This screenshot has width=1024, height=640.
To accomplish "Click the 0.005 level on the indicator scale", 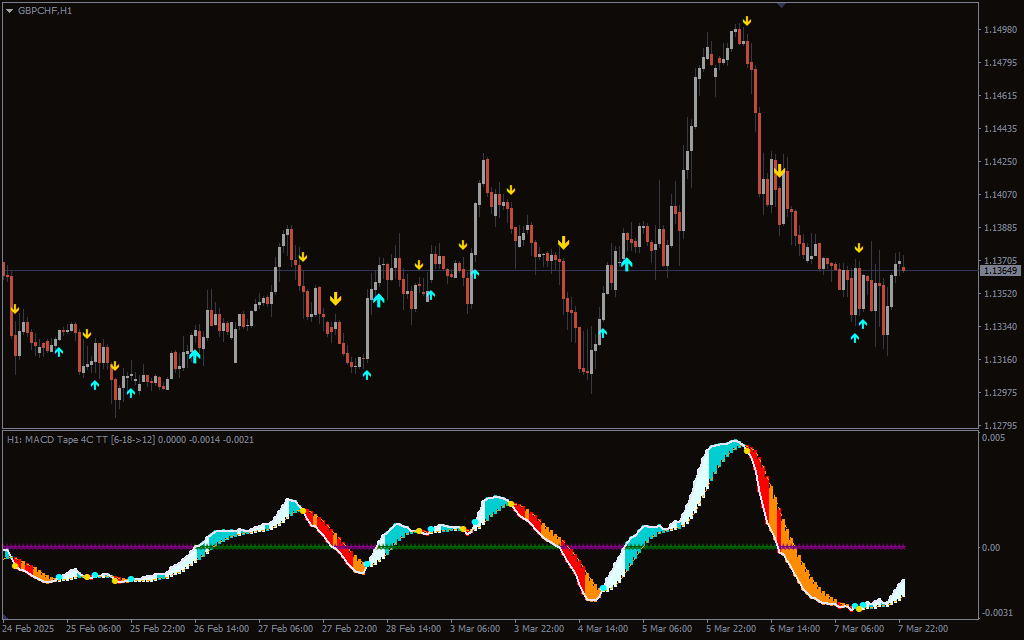I will [992, 438].
